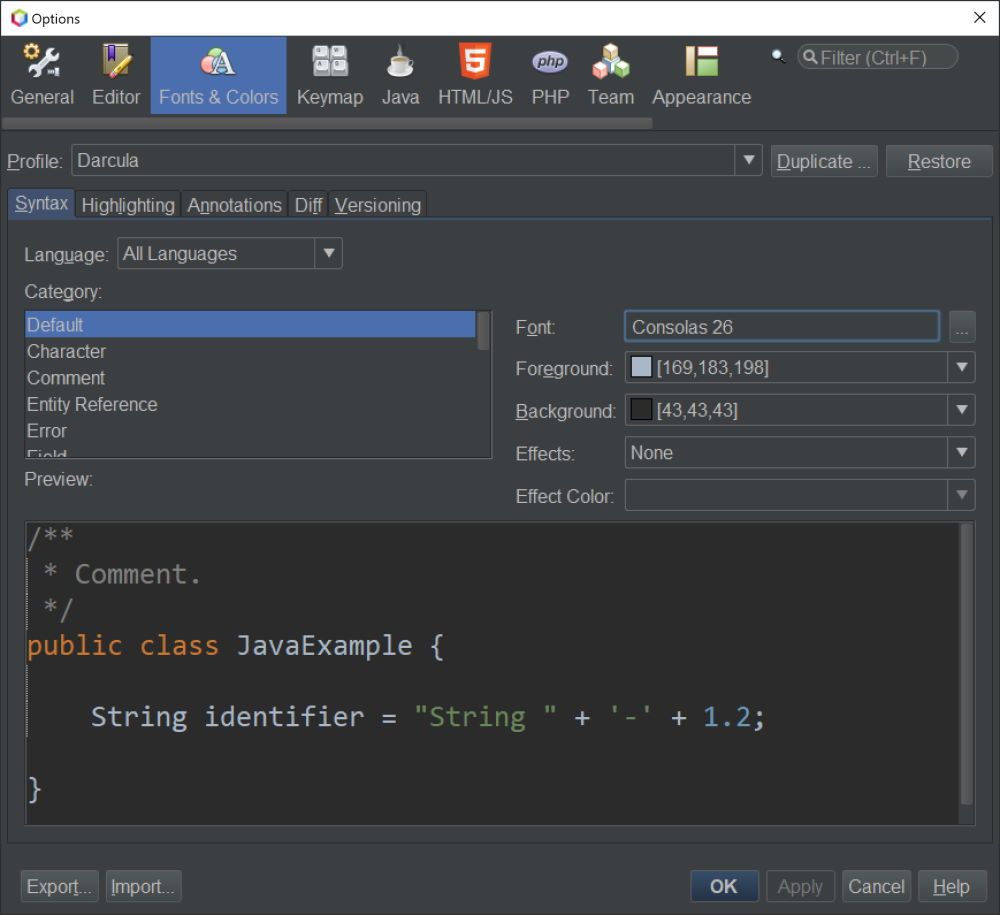The height and width of the screenshot is (915, 1000).
Task: Select Comment in the Category list
Action: click(66, 378)
